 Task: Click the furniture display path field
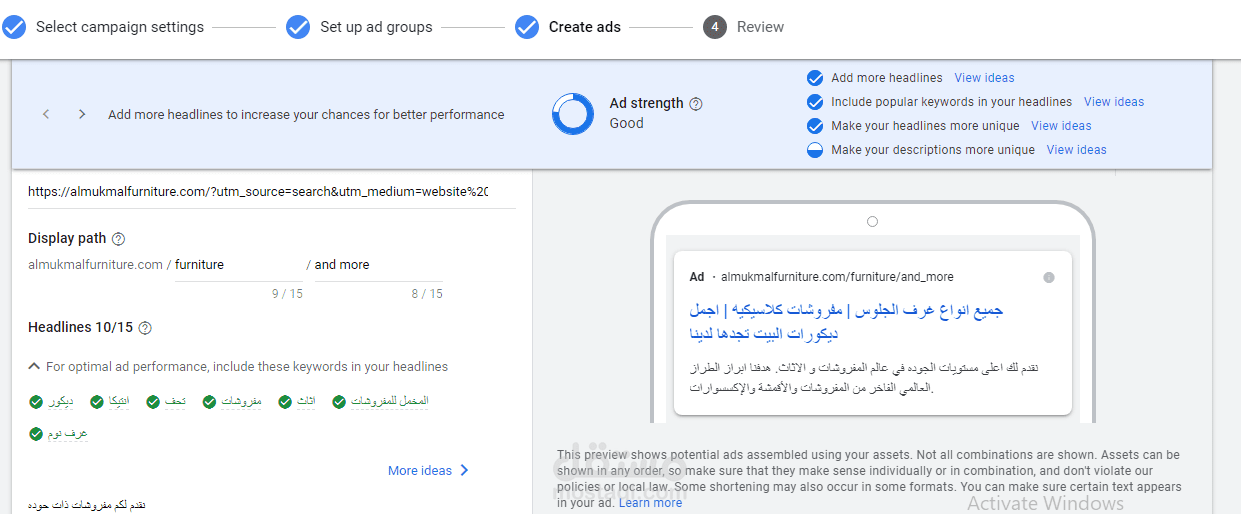click(238, 265)
